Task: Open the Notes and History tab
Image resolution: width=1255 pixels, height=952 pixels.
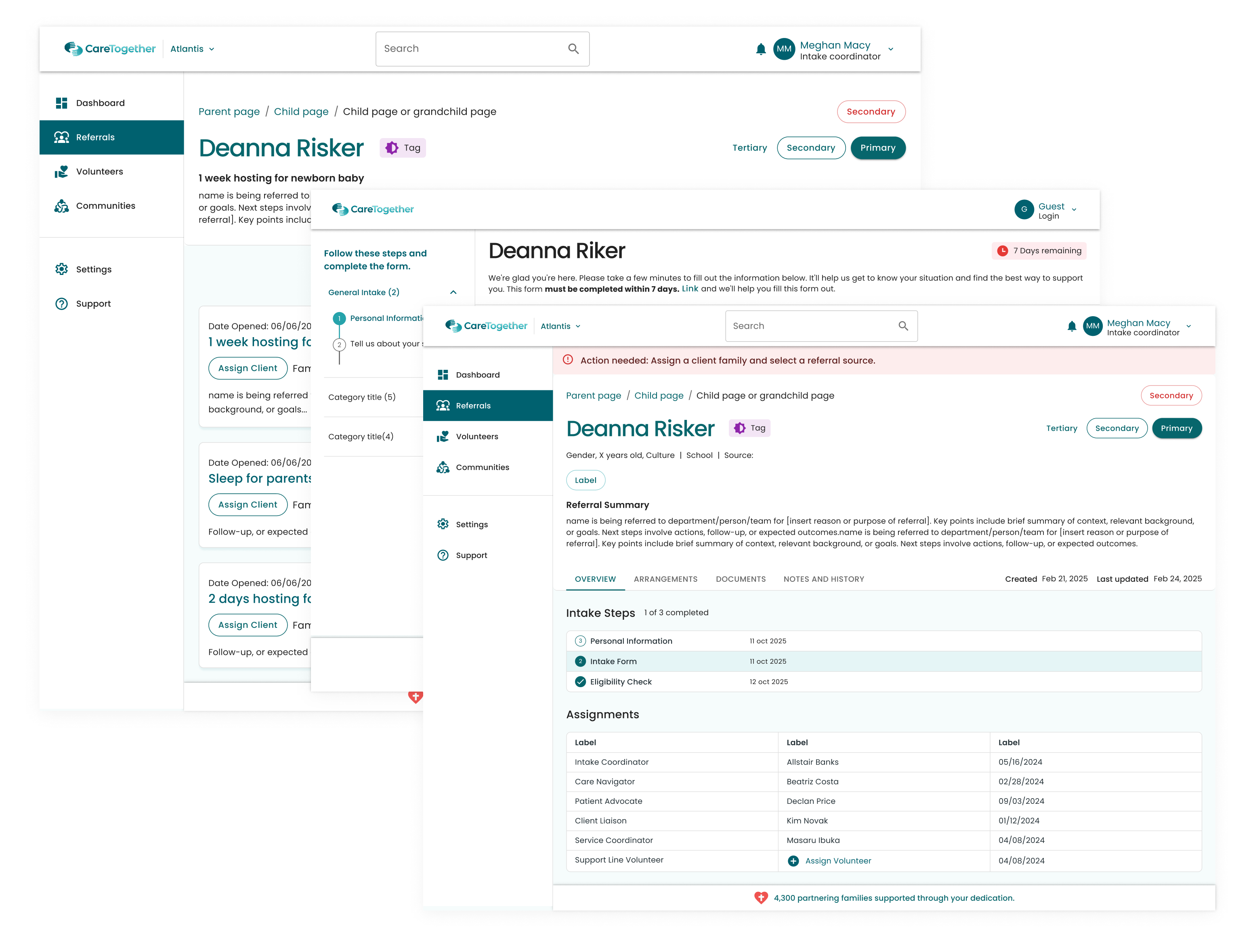Action: coord(823,579)
